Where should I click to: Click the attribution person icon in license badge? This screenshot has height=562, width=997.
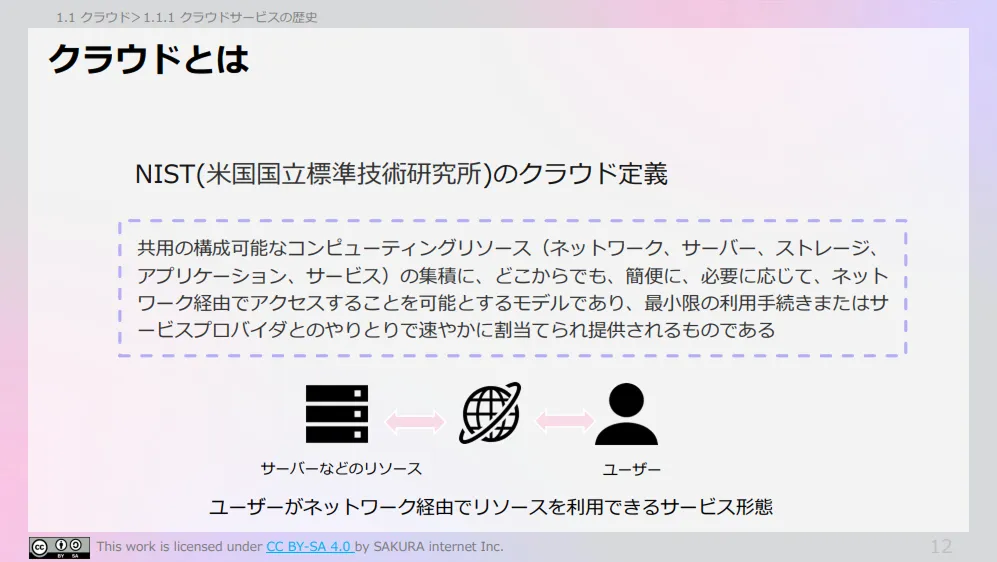(61, 545)
